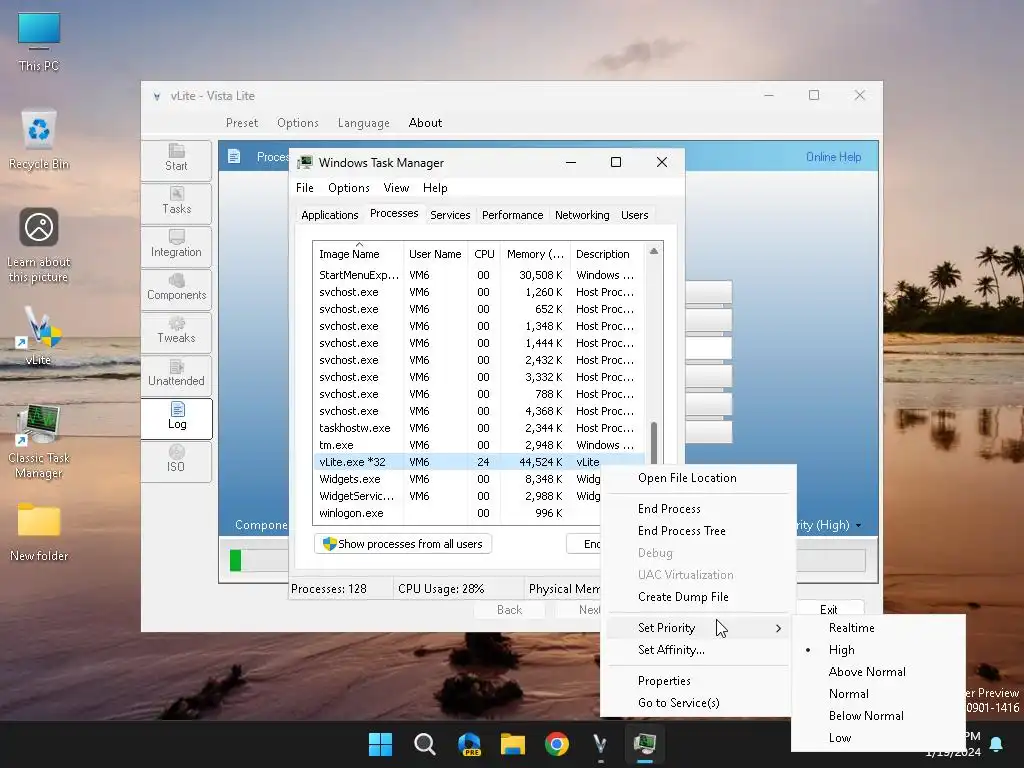Sort by the Memory column header

pos(535,254)
